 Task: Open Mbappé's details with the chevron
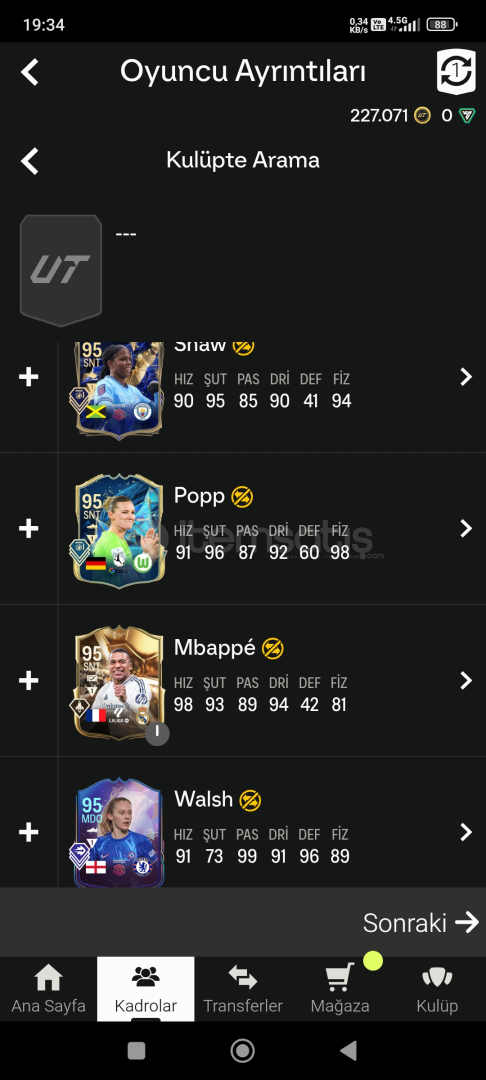[466, 681]
